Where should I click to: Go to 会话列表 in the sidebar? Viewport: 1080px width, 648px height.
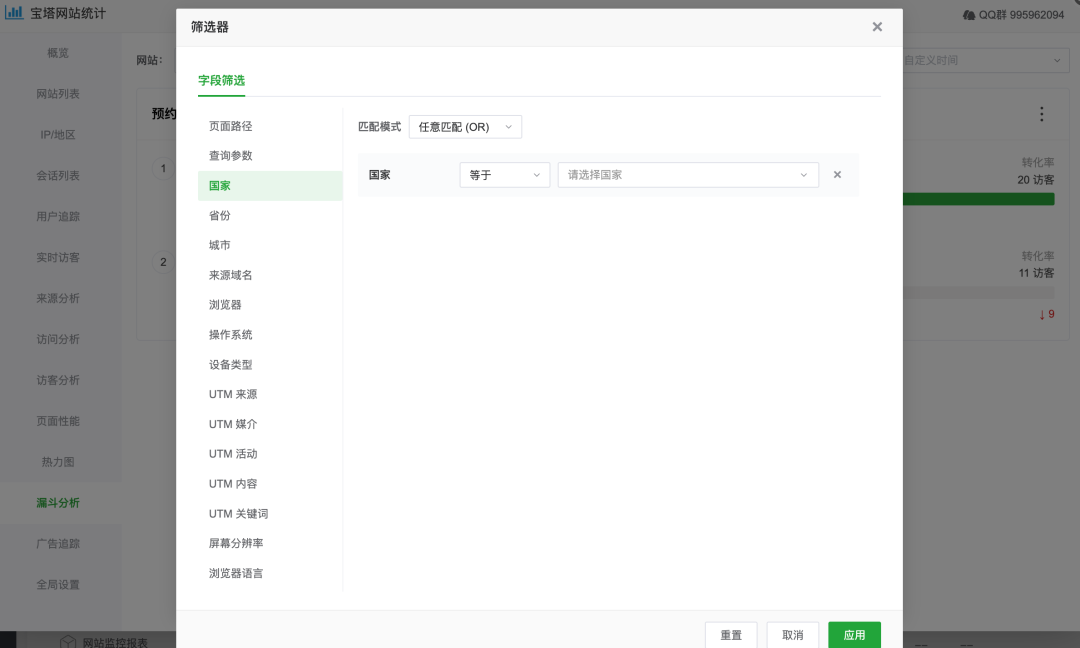pos(59,176)
